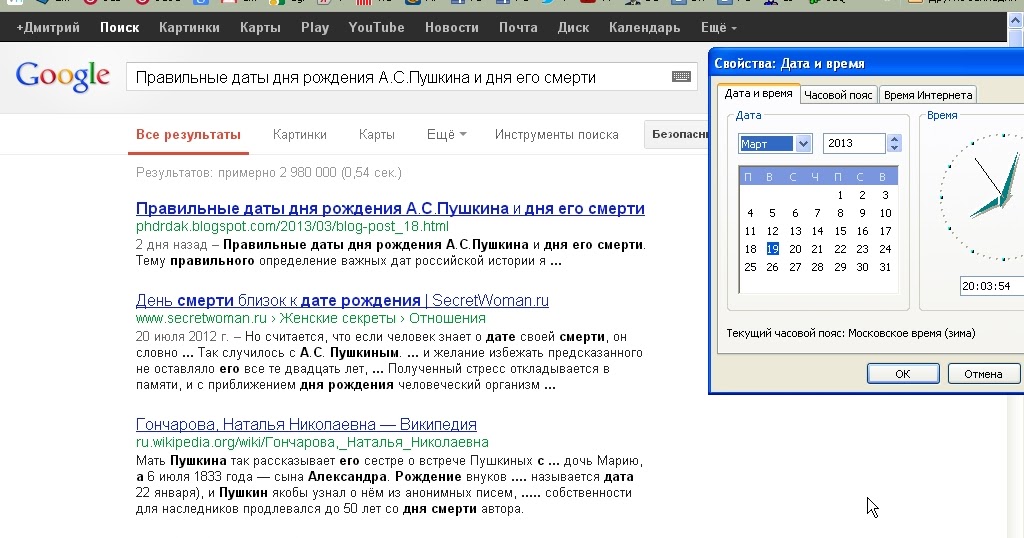Image resolution: width=1024 pixels, height=538 pixels.
Task: Open Картинки in the black Google bar
Action: point(189,27)
